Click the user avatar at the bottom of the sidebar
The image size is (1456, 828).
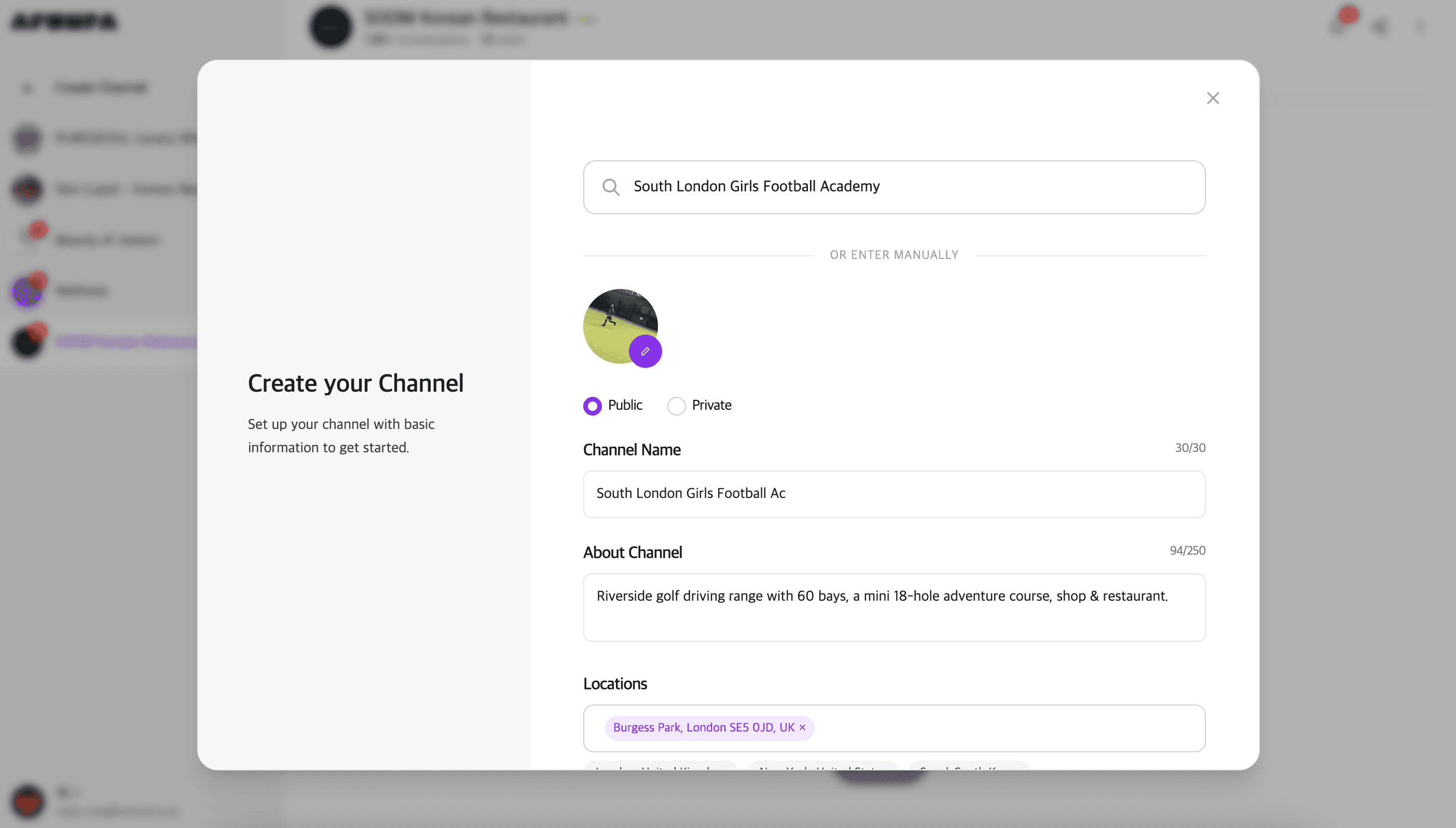point(28,802)
